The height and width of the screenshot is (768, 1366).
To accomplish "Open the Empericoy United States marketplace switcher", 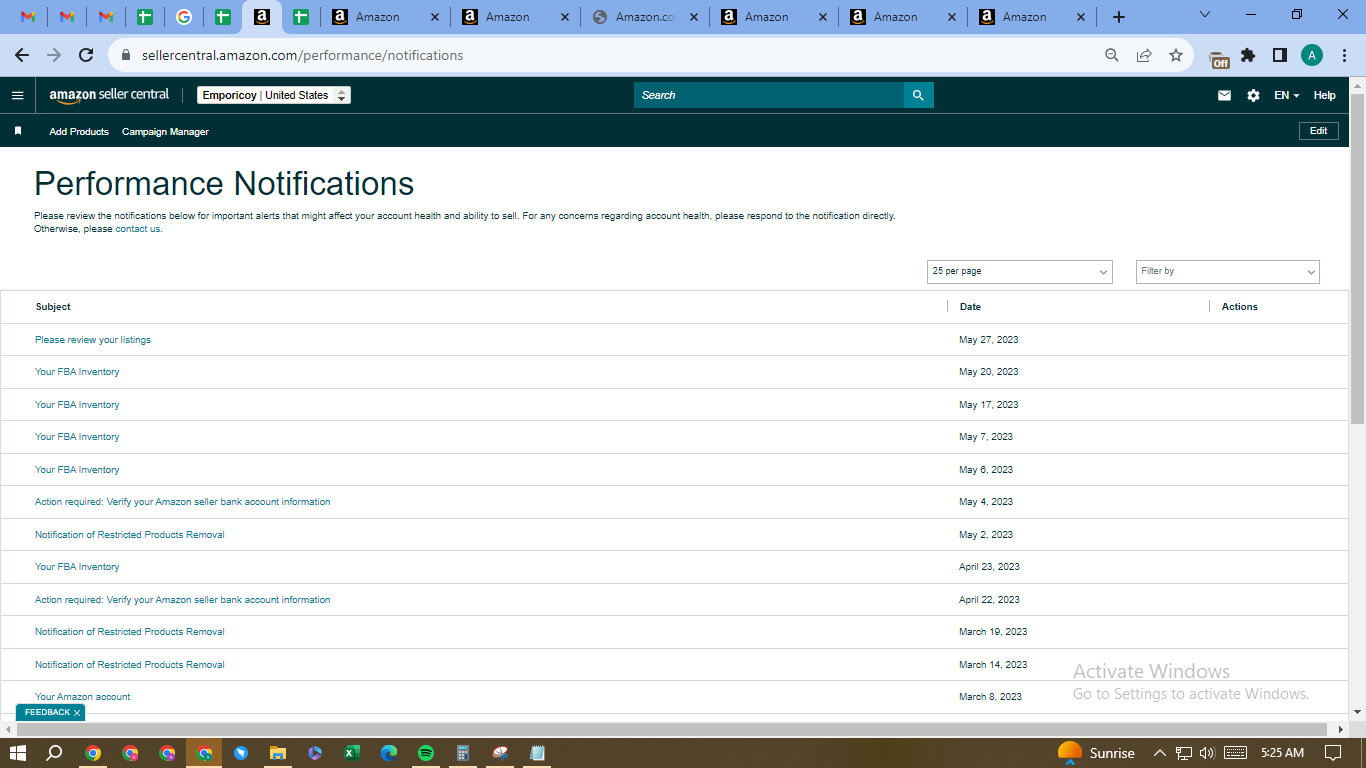I will click(274, 95).
